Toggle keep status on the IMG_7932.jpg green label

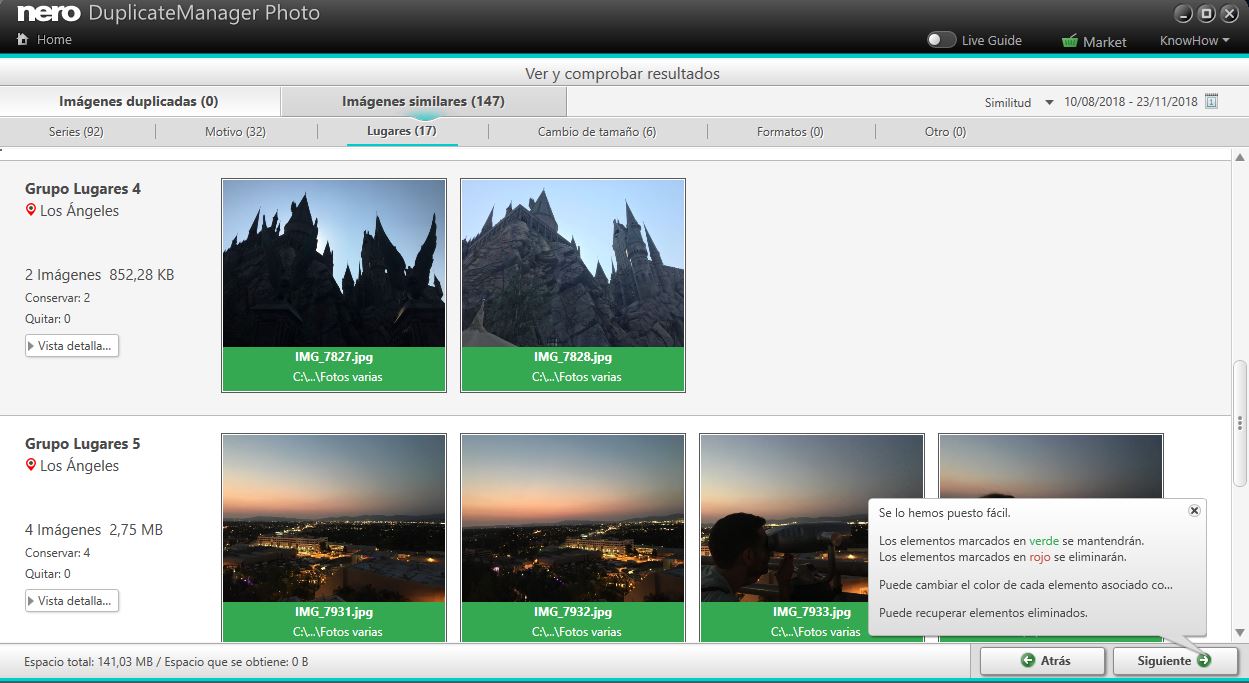(x=572, y=621)
